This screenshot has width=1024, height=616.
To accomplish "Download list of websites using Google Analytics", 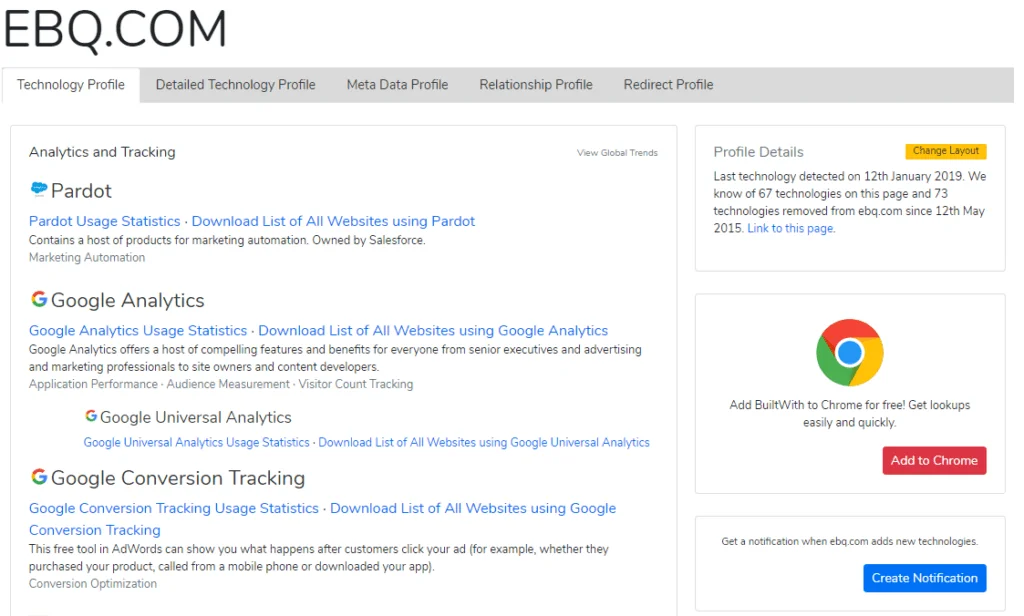I will (433, 331).
